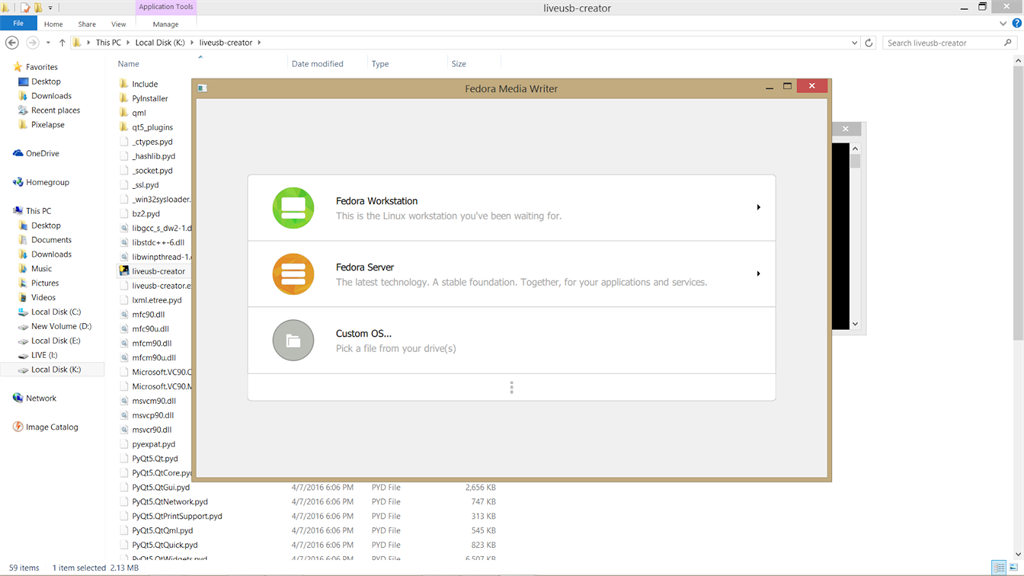Open the Manage ribbon tab
The image size is (1024, 576).
[165, 24]
